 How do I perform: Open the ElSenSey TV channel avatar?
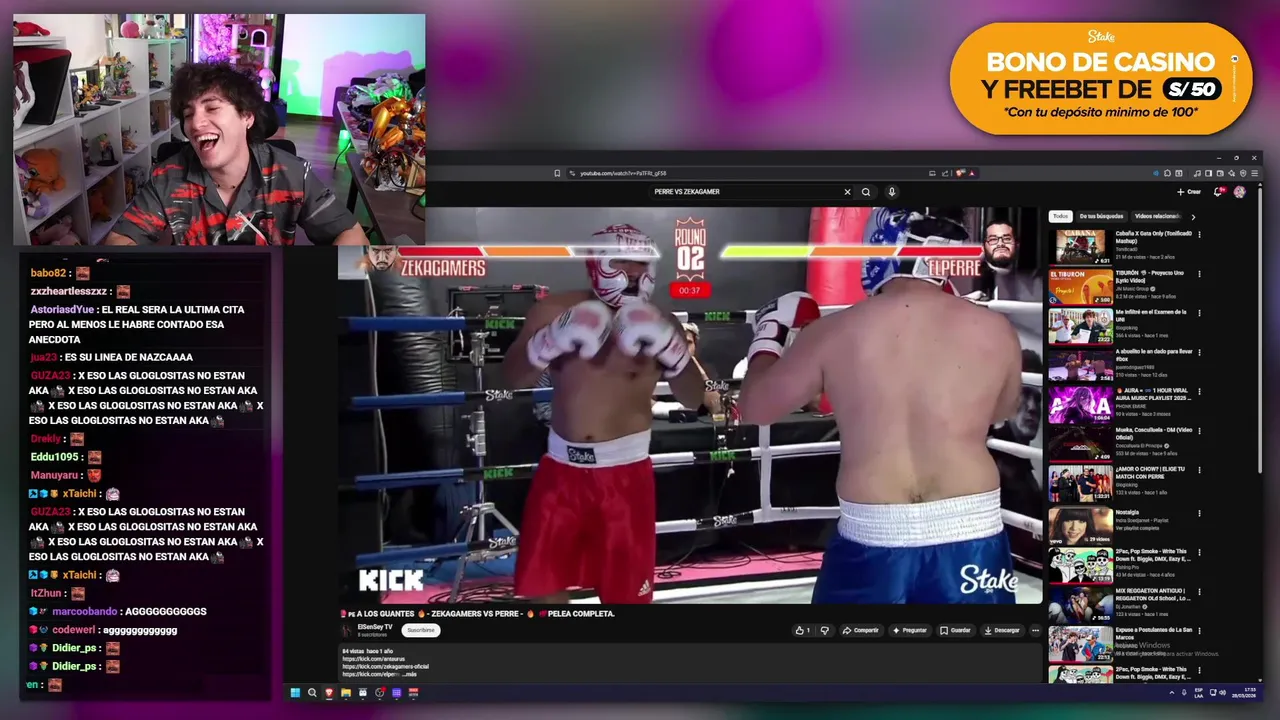(x=348, y=630)
